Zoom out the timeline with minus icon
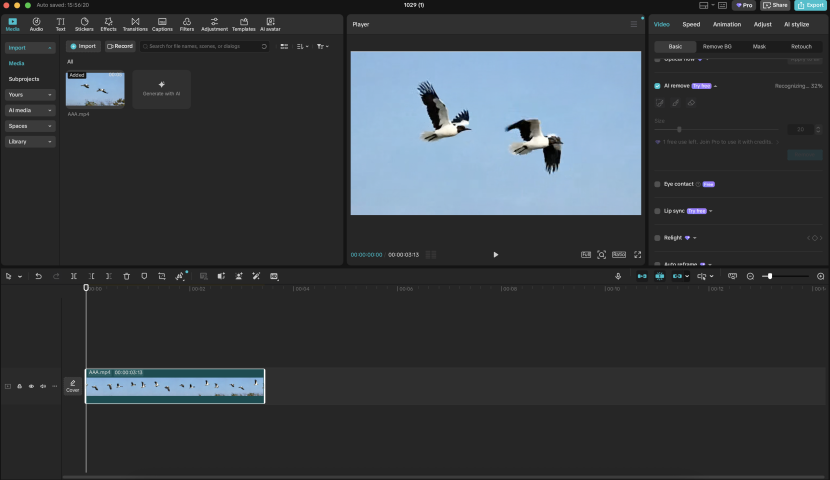The image size is (830, 480). [x=750, y=276]
